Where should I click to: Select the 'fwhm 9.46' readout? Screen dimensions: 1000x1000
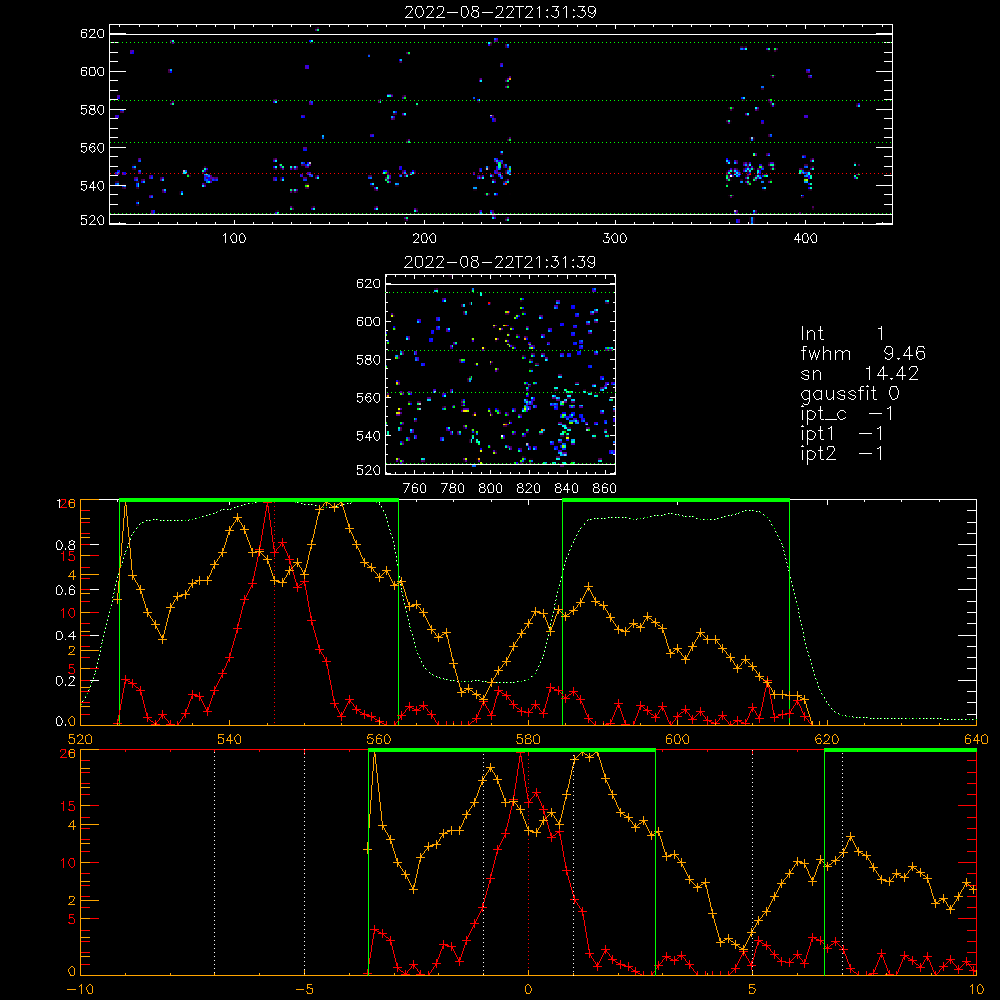click(x=863, y=353)
